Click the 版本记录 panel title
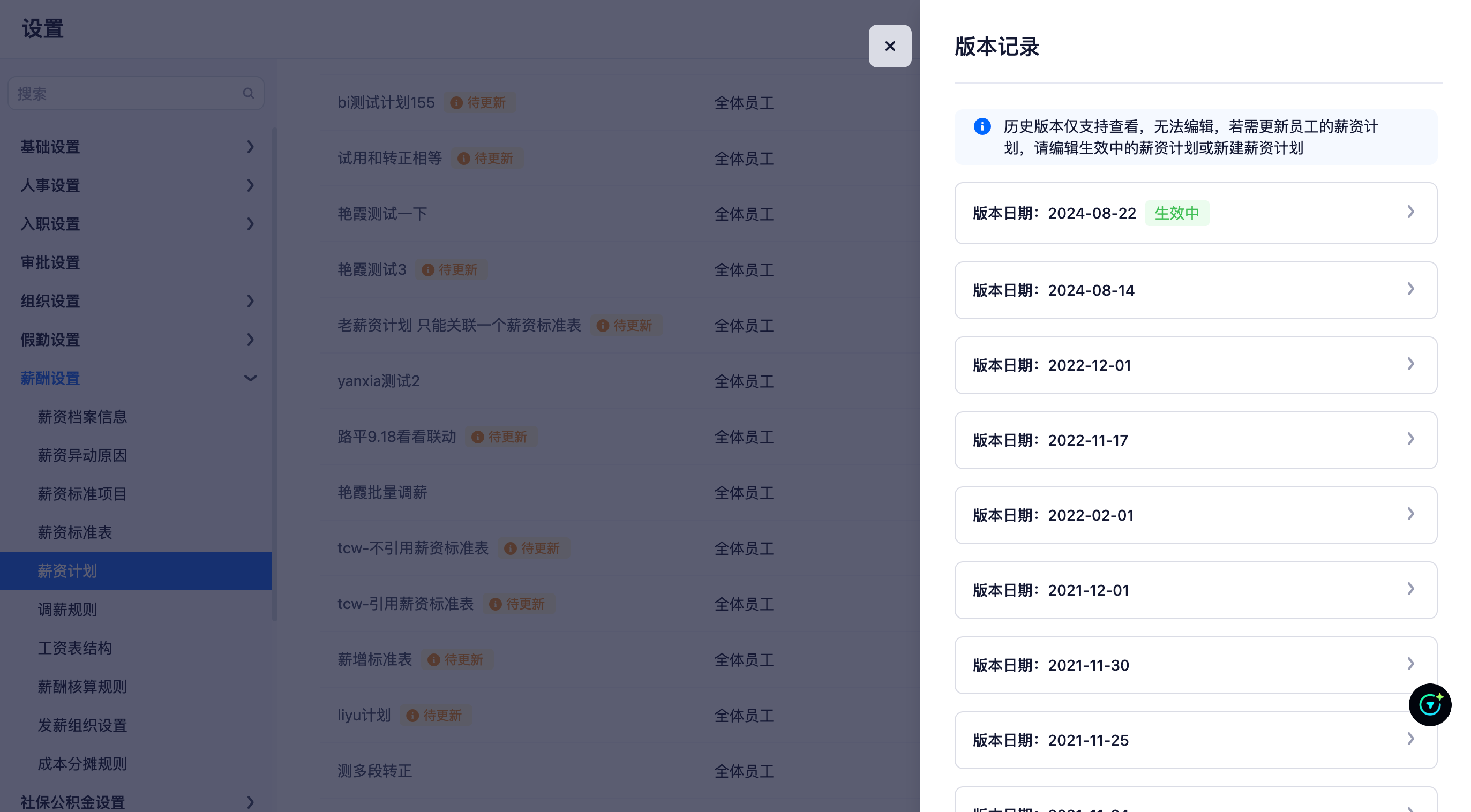The width and height of the screenshot is (1471, 812). (997, 47)
